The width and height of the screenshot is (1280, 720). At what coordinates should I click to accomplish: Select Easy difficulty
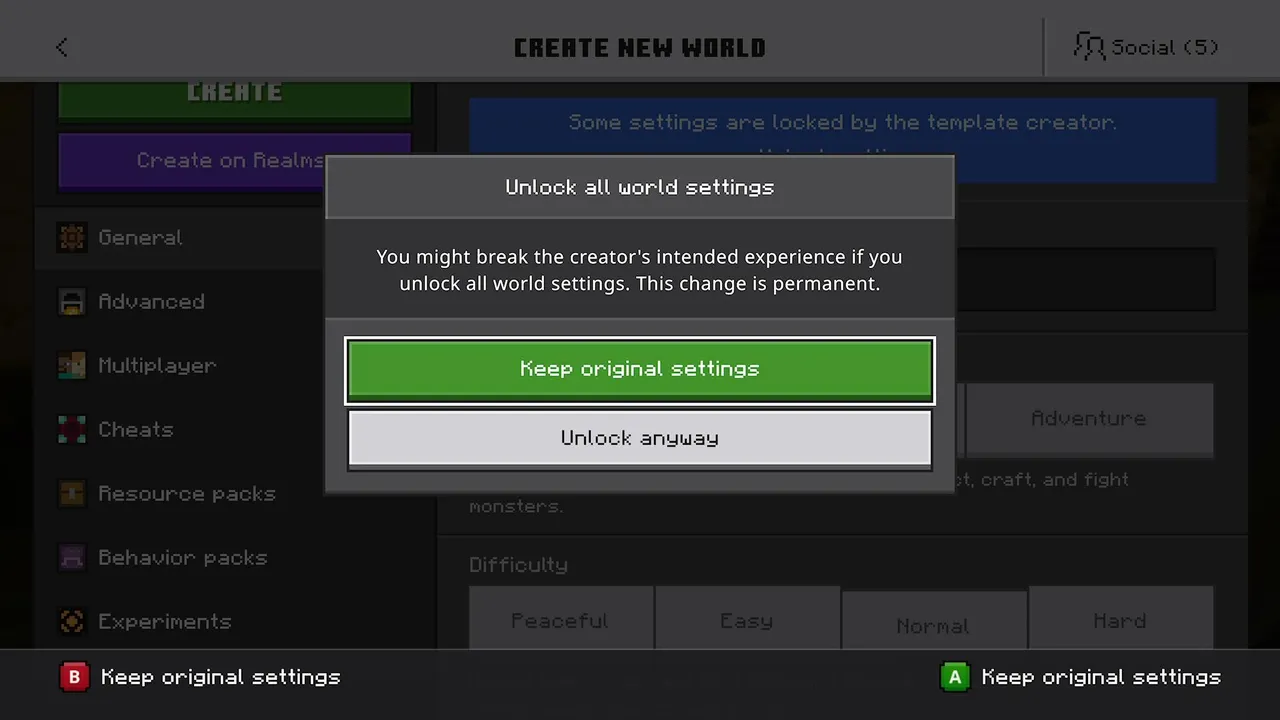coord(747,620)
